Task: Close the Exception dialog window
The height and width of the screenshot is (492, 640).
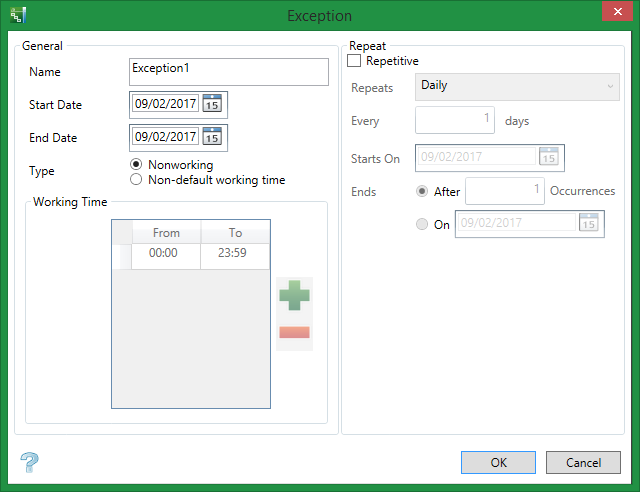Action: (618, 11)
